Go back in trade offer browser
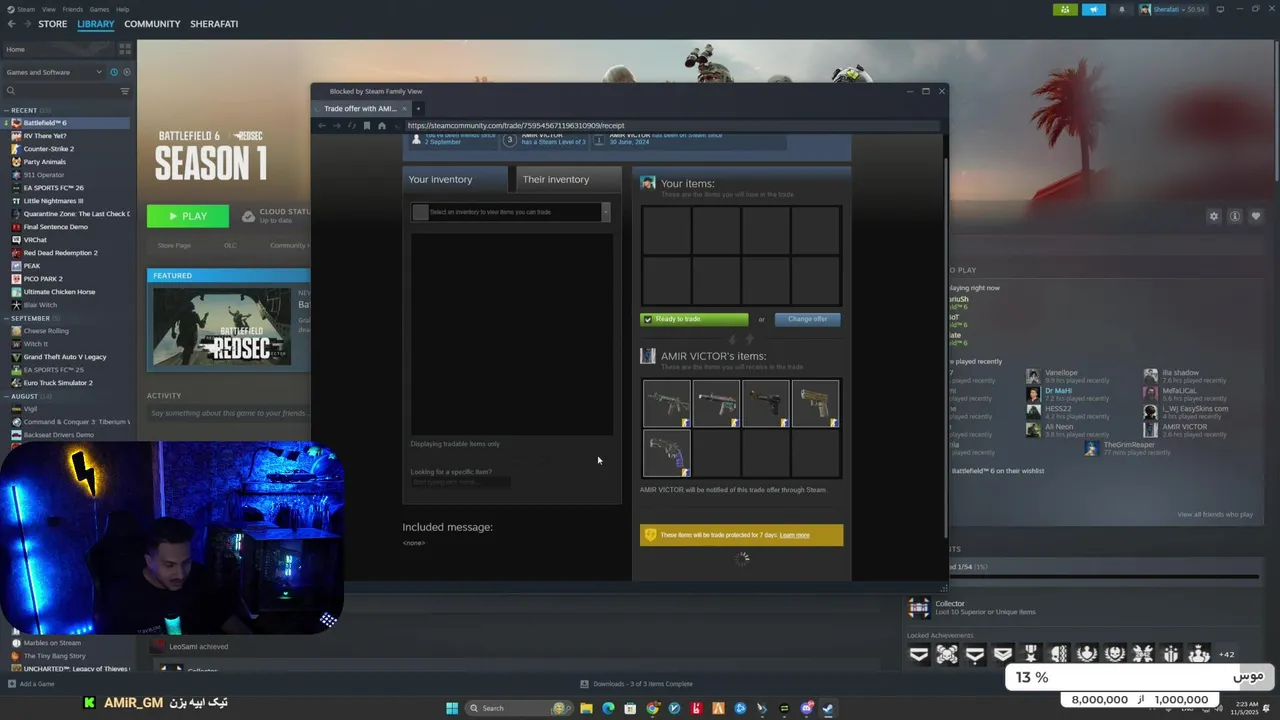 [322, 126]
